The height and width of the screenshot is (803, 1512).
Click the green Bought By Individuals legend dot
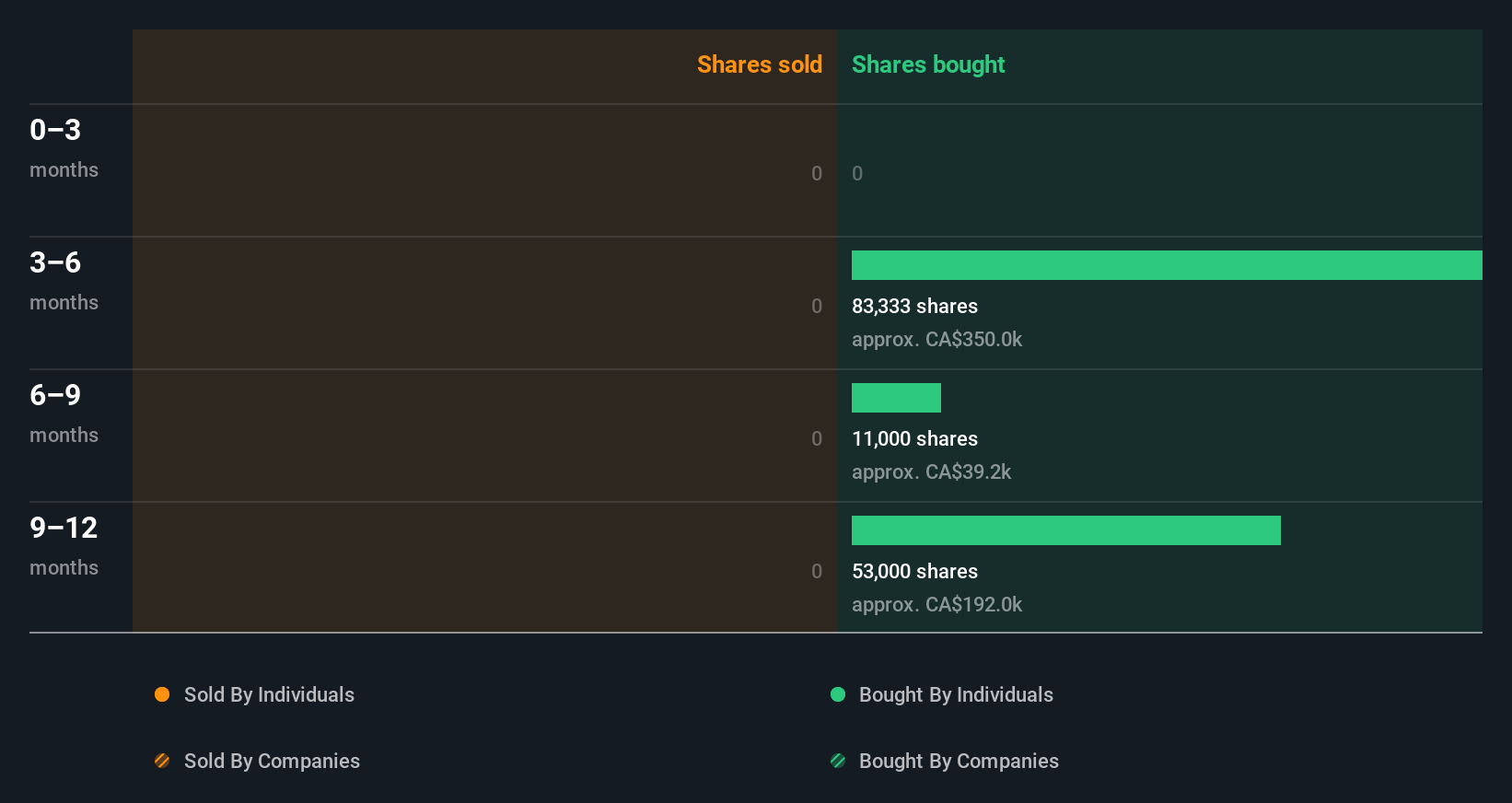point(838,694)
